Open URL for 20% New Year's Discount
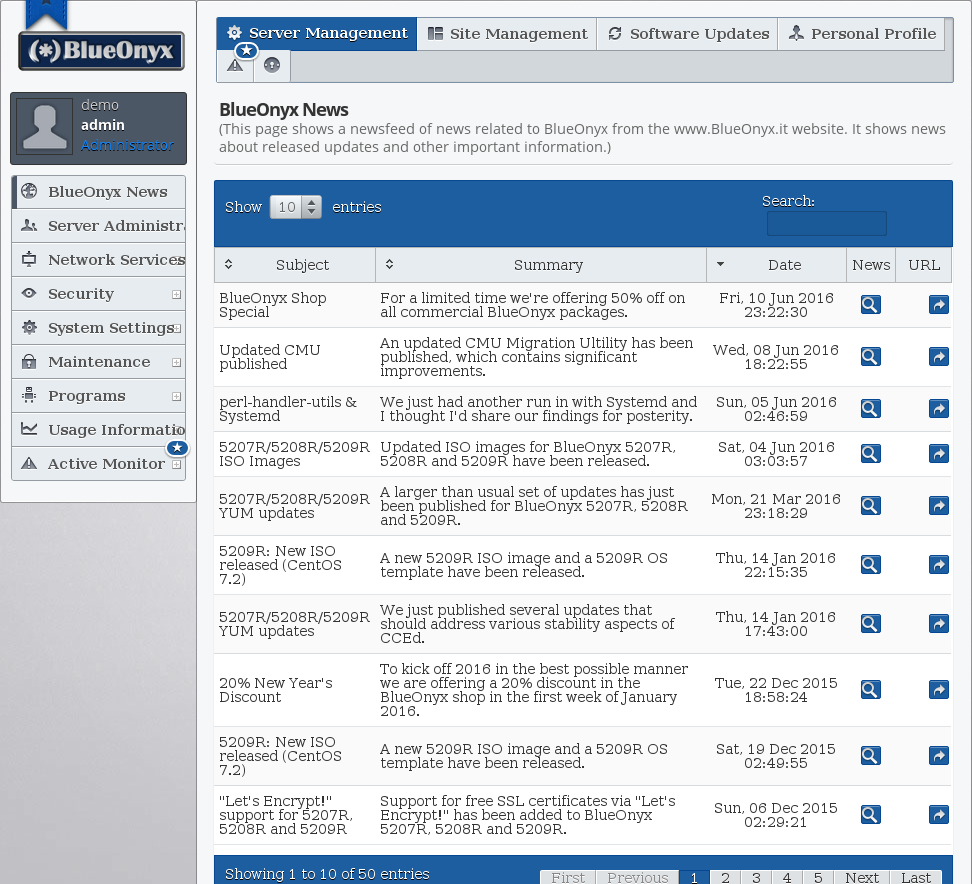The width and height of the screenshot is (972, 884). (x=939, y=689)
